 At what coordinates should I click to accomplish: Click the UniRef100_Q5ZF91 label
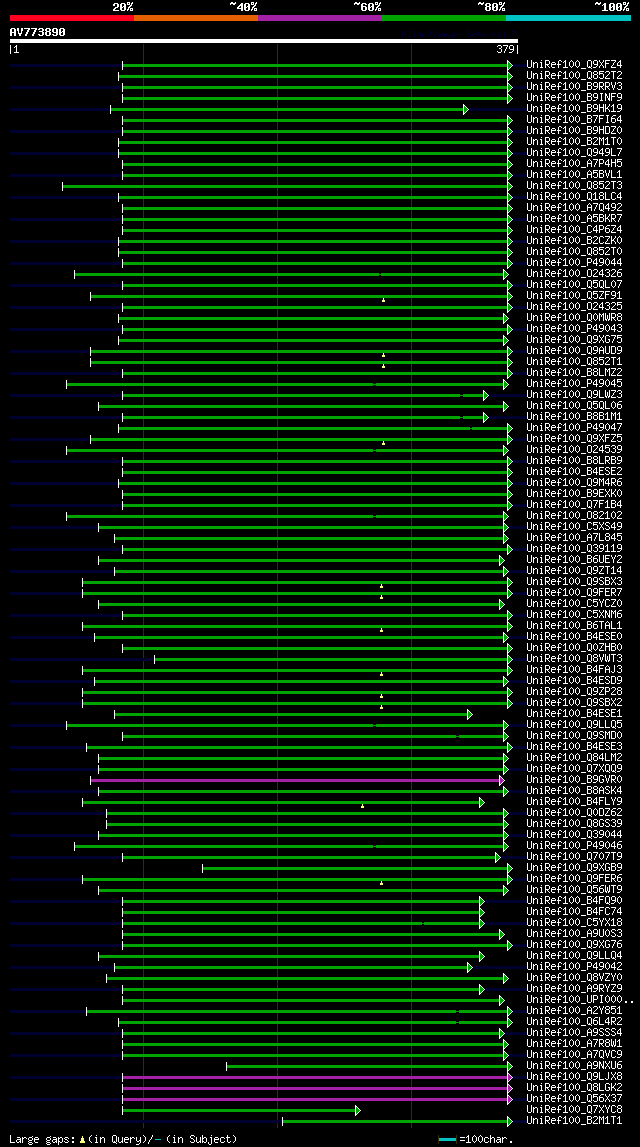pos(574,296)
